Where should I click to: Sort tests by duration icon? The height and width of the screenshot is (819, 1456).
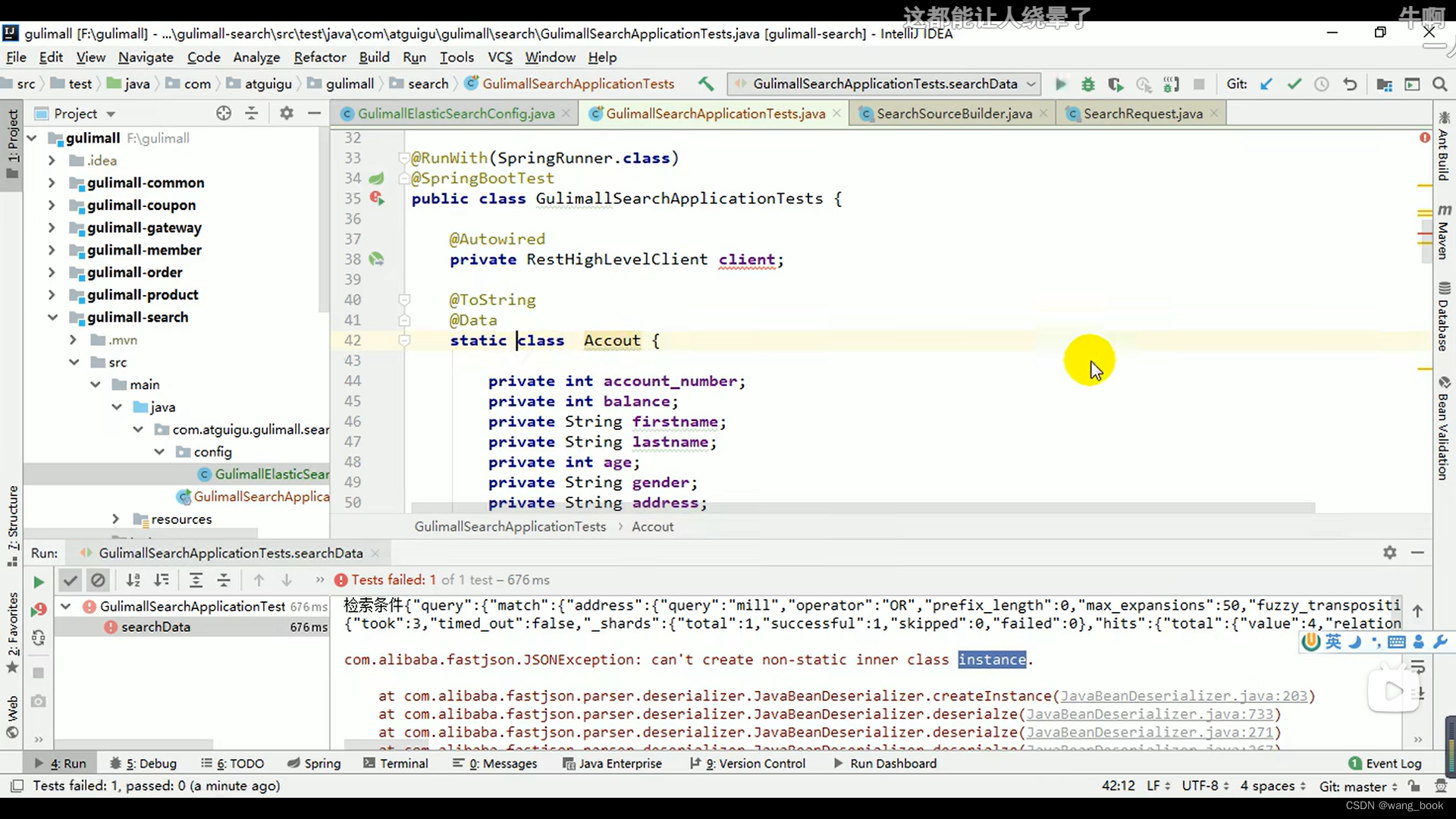tap(162, 580)
